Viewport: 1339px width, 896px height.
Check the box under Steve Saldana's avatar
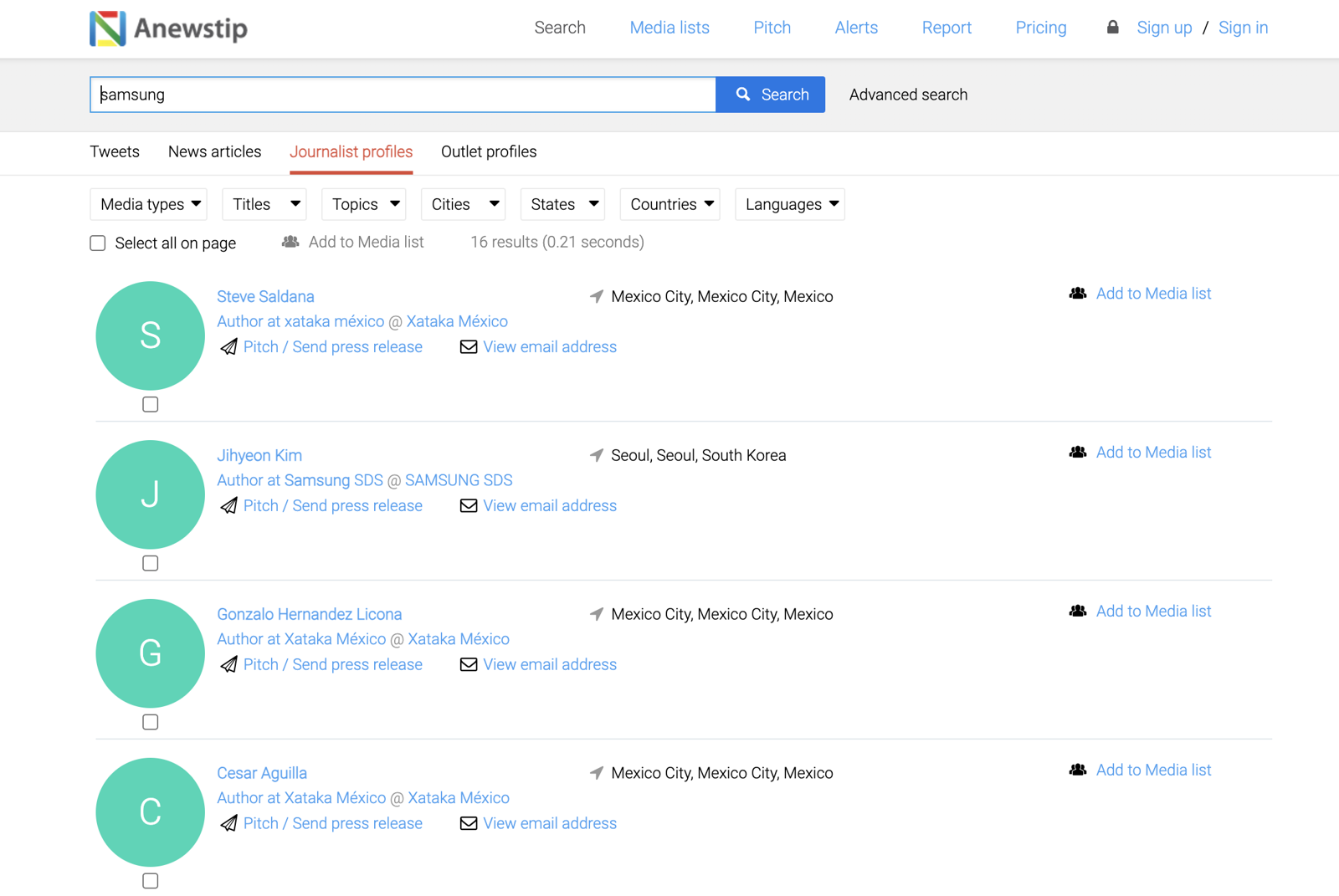click(x=150, y=404)
